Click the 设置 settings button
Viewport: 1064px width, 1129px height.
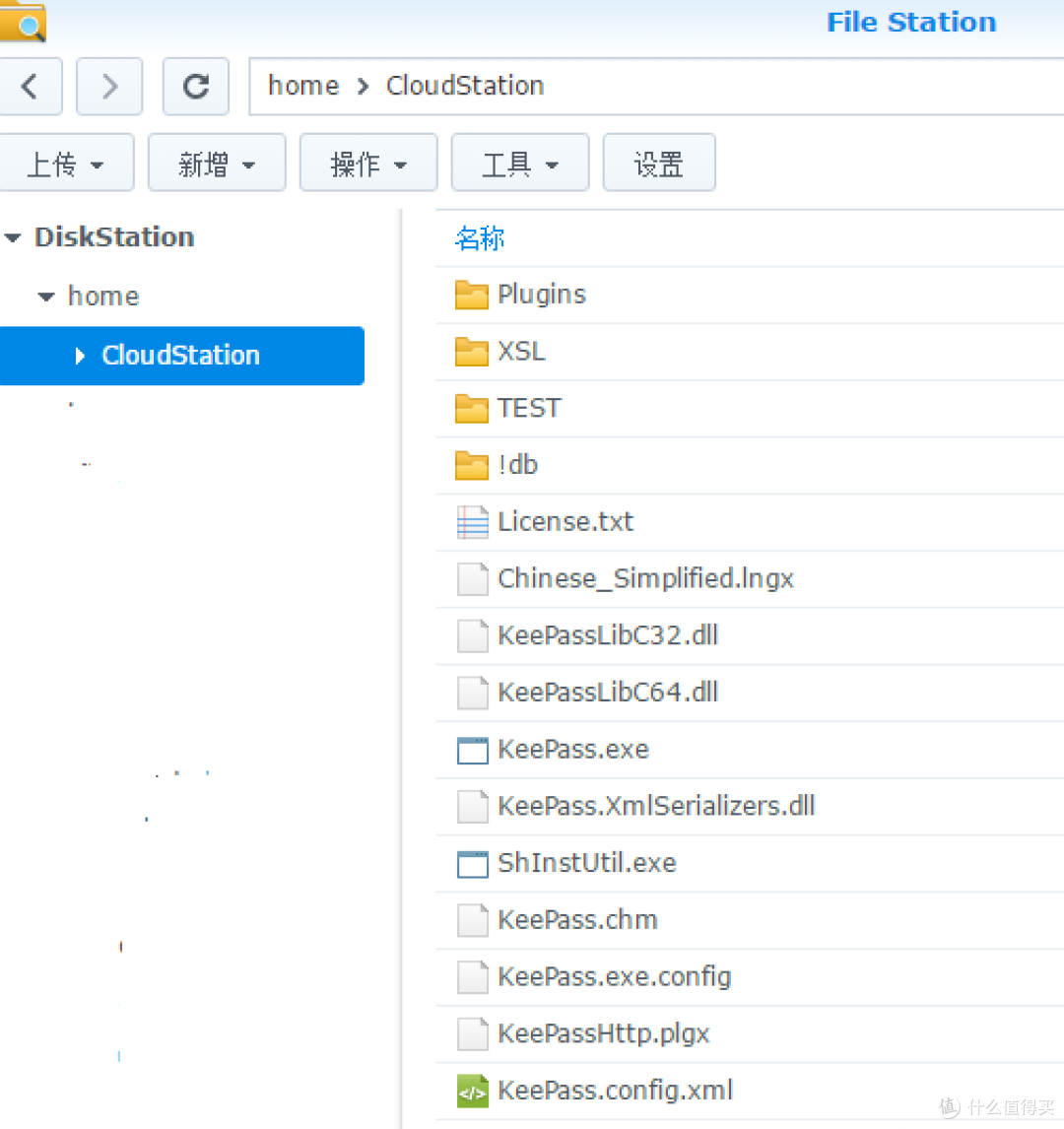click(x=659, y=163)
